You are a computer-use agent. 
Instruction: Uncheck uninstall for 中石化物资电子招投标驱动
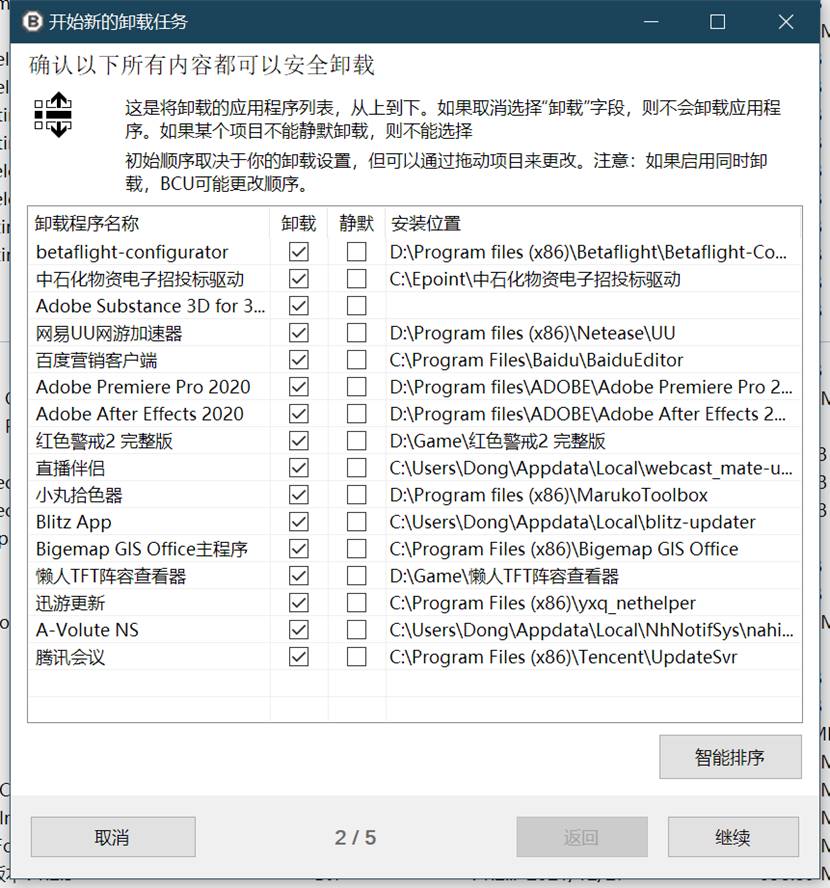[299, 279]
